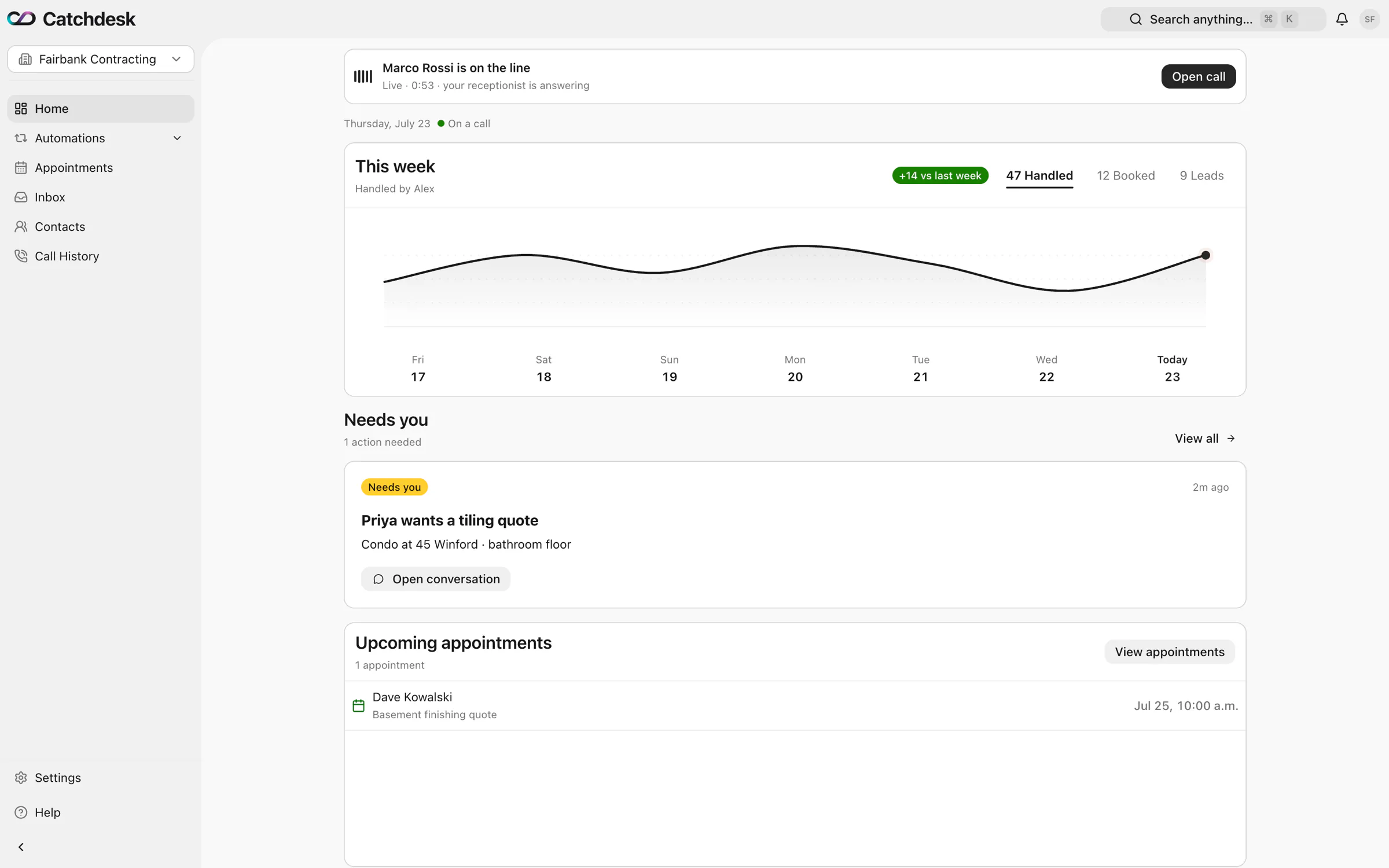
Task: Select Today 23 on the chart axis
Action: (1172, 369)
